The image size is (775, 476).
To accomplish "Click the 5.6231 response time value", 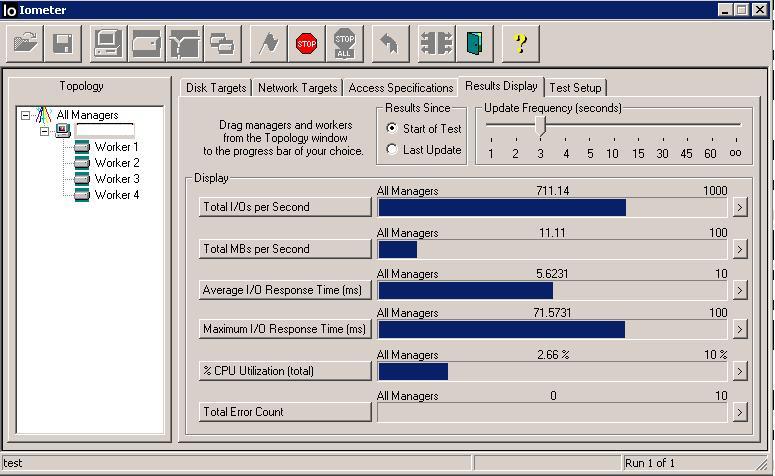I will pos(552,274).
